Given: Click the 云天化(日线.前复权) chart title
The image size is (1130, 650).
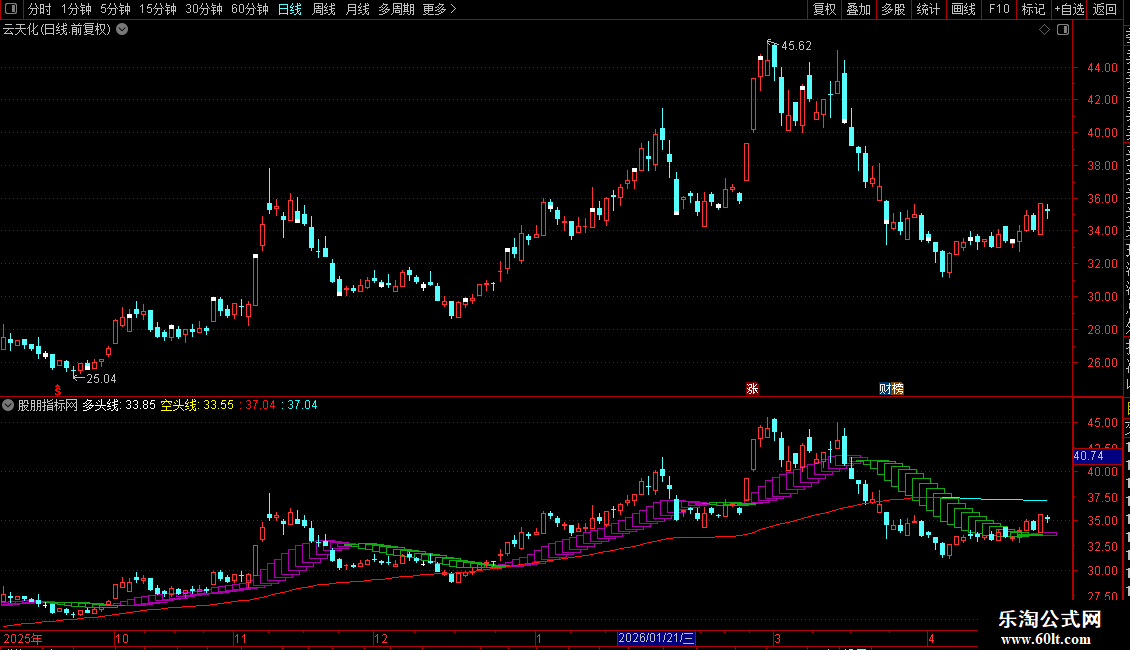Looking at the screenshot, I should pyautogui.click(x=57, y=30).
